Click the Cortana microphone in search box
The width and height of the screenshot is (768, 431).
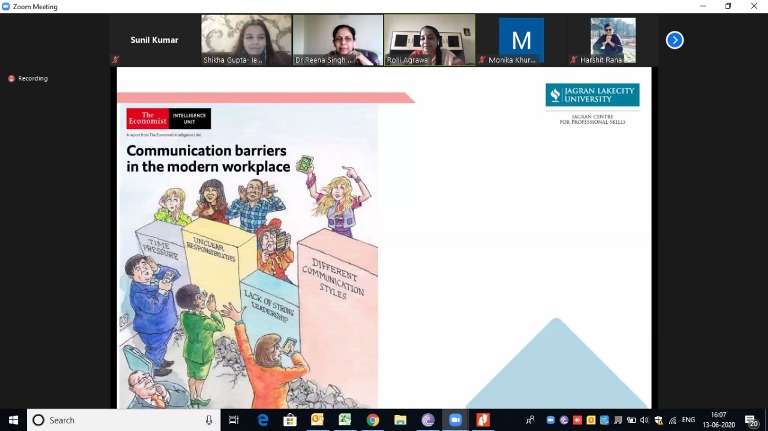(x=208, y=420)
